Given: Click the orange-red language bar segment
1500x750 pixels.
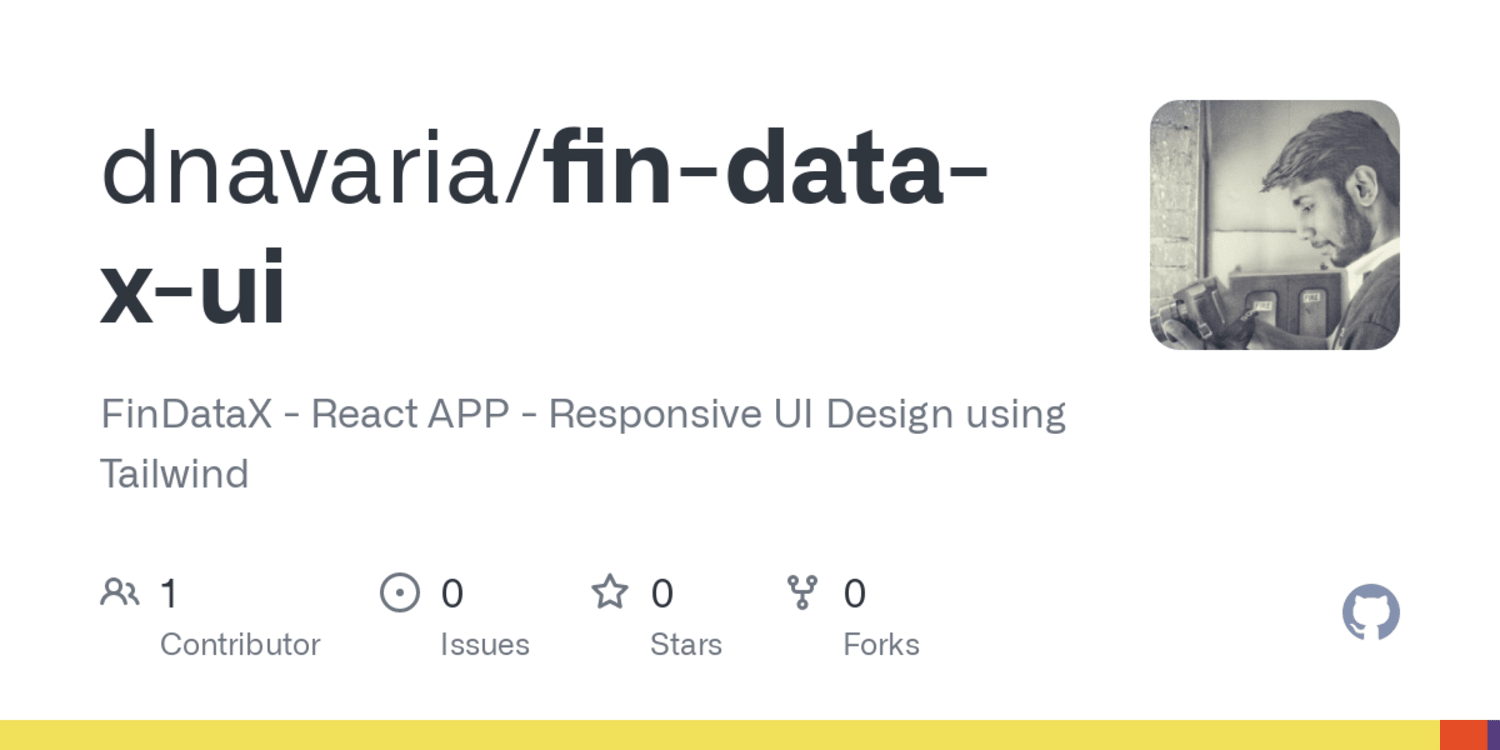Looking at the screenshot, I should pyautogui.click(x=1464, y=735).
